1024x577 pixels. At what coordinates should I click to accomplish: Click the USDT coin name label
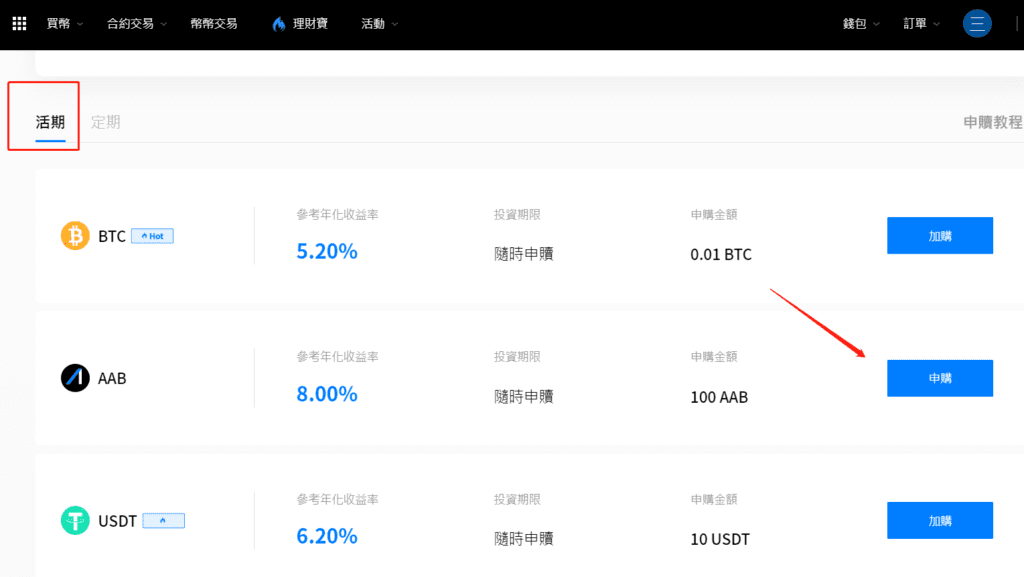coord(117,521)
